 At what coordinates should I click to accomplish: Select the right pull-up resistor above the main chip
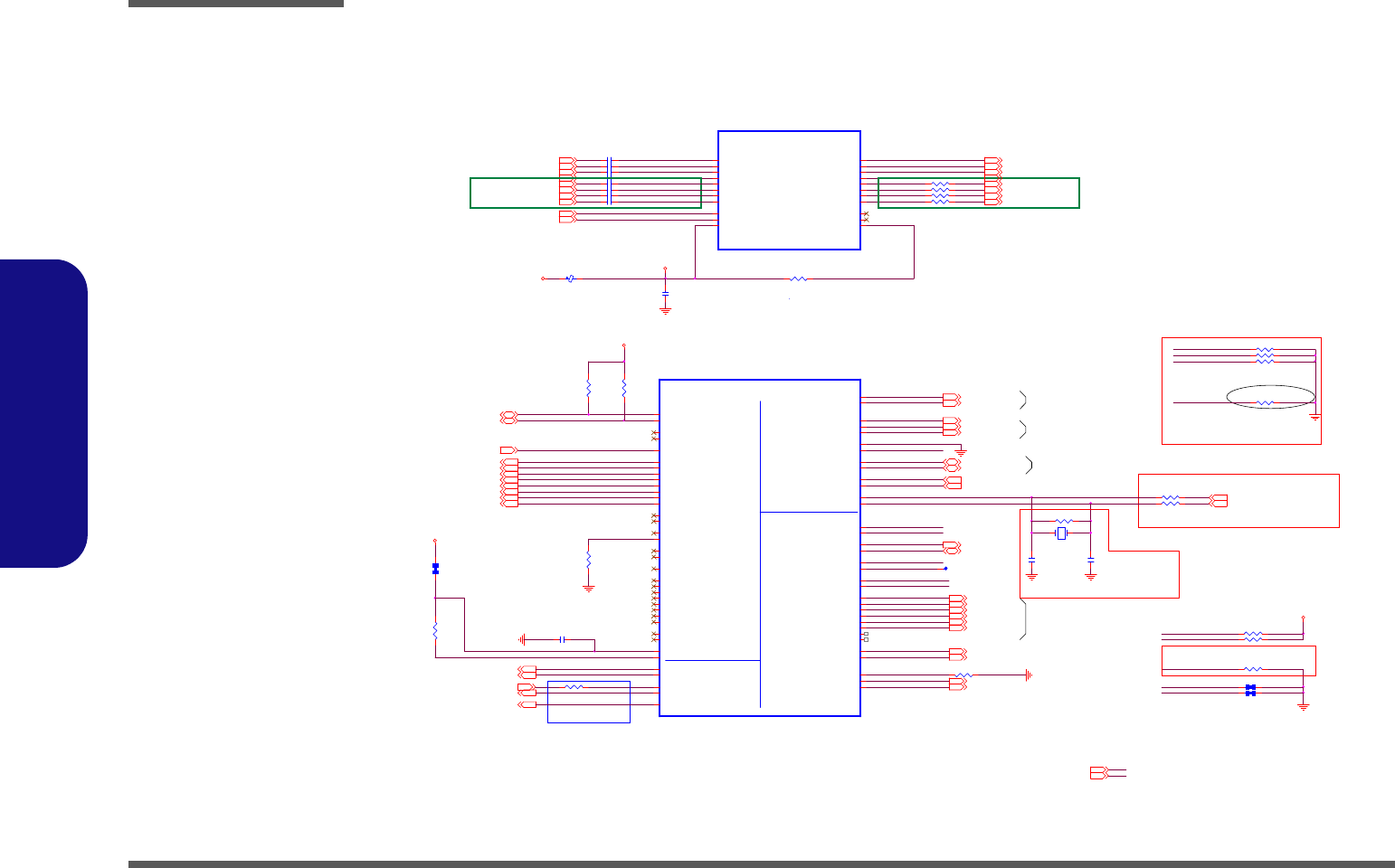[624, 388]
